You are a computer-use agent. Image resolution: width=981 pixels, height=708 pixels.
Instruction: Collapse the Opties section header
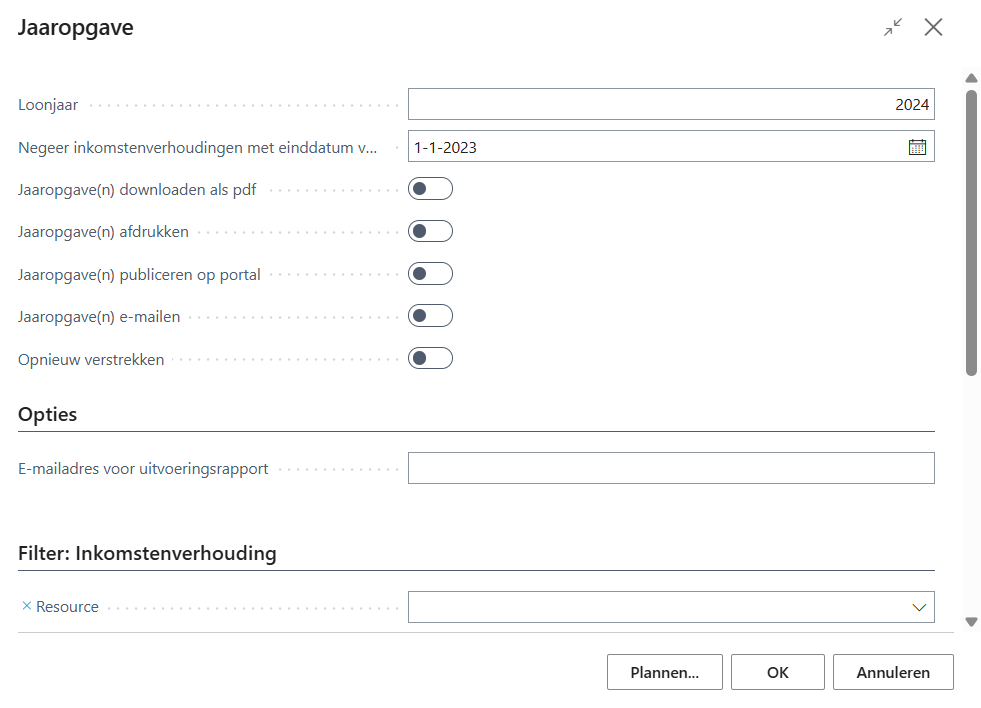click(47, 414)
